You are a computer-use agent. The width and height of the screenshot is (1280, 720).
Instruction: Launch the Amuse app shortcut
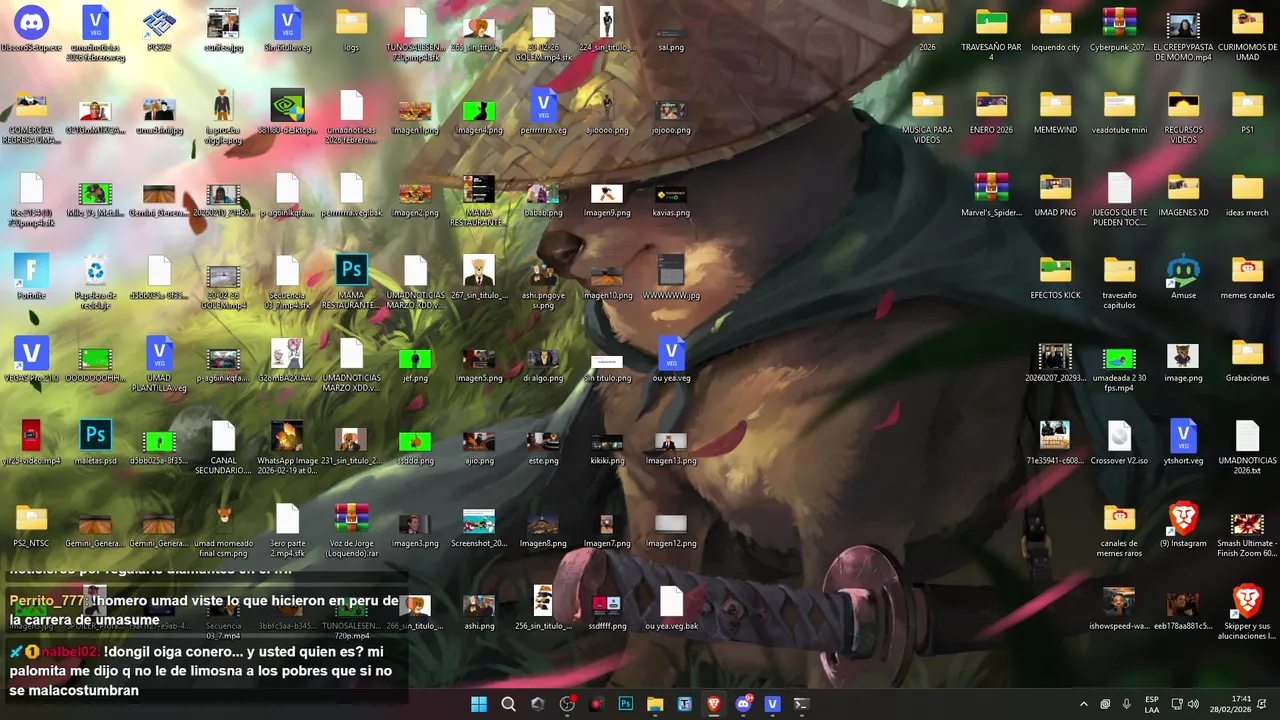pos(1183,278)
